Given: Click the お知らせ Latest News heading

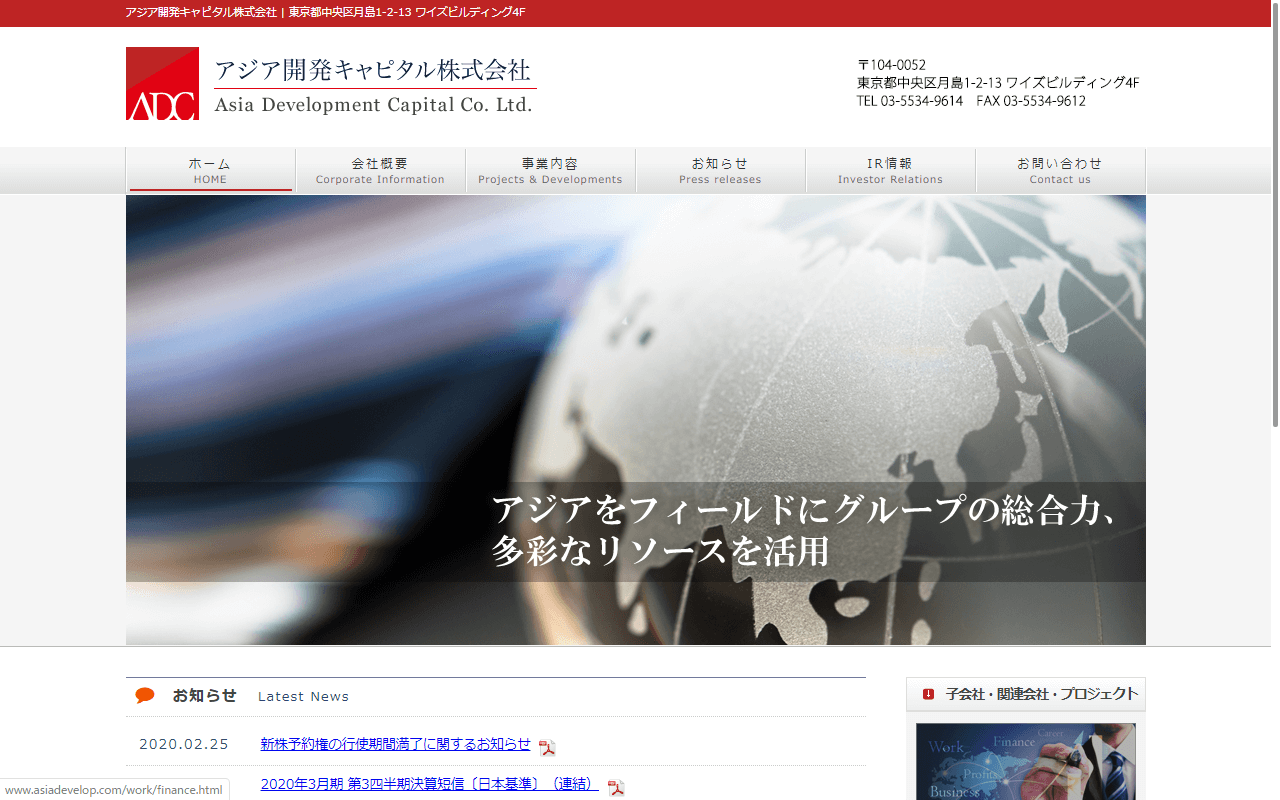Looking at the screenshot, I should [x=260, y=696].
